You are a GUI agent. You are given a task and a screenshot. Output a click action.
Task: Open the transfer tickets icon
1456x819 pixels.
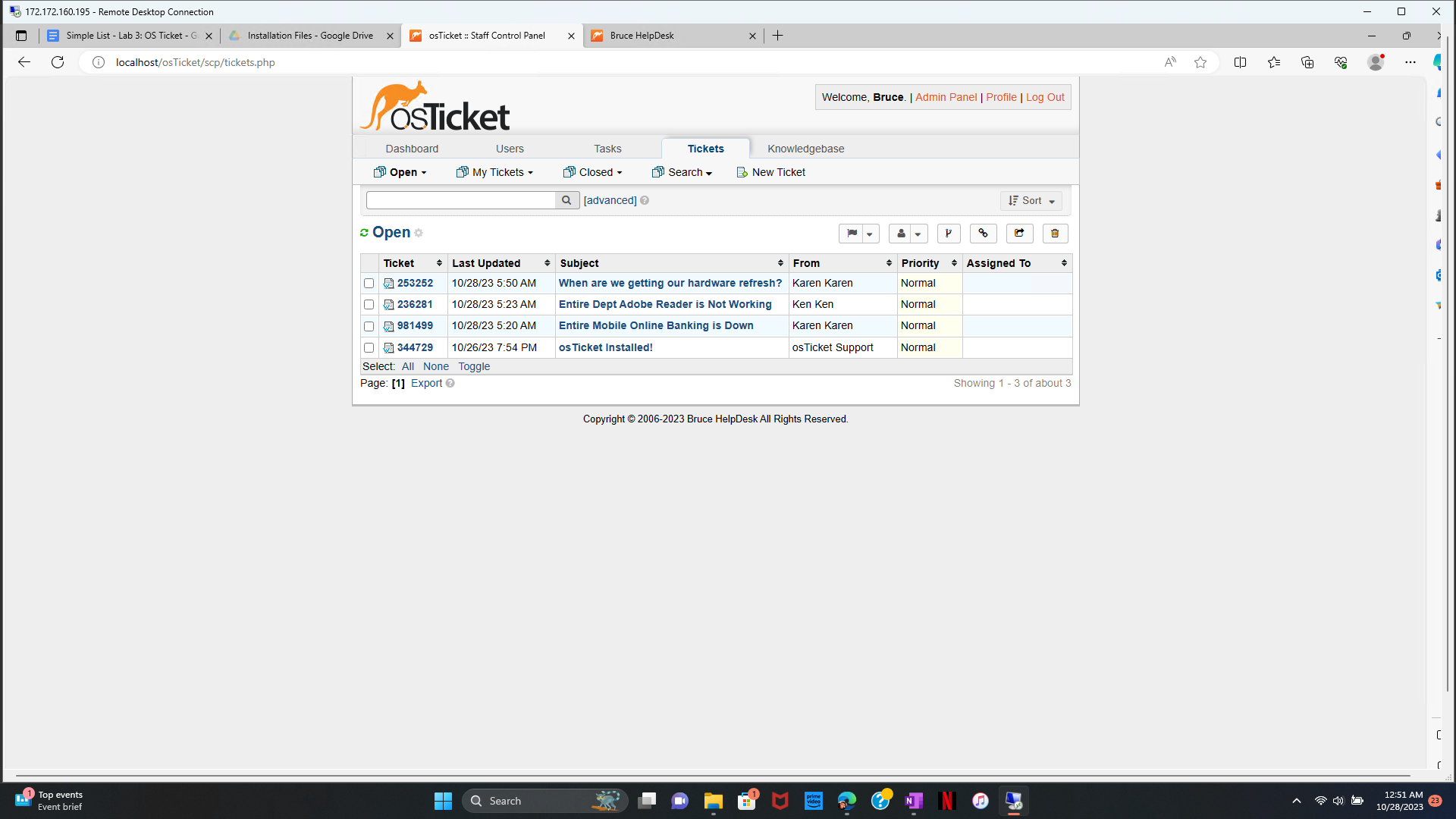tap(1018, 234)
